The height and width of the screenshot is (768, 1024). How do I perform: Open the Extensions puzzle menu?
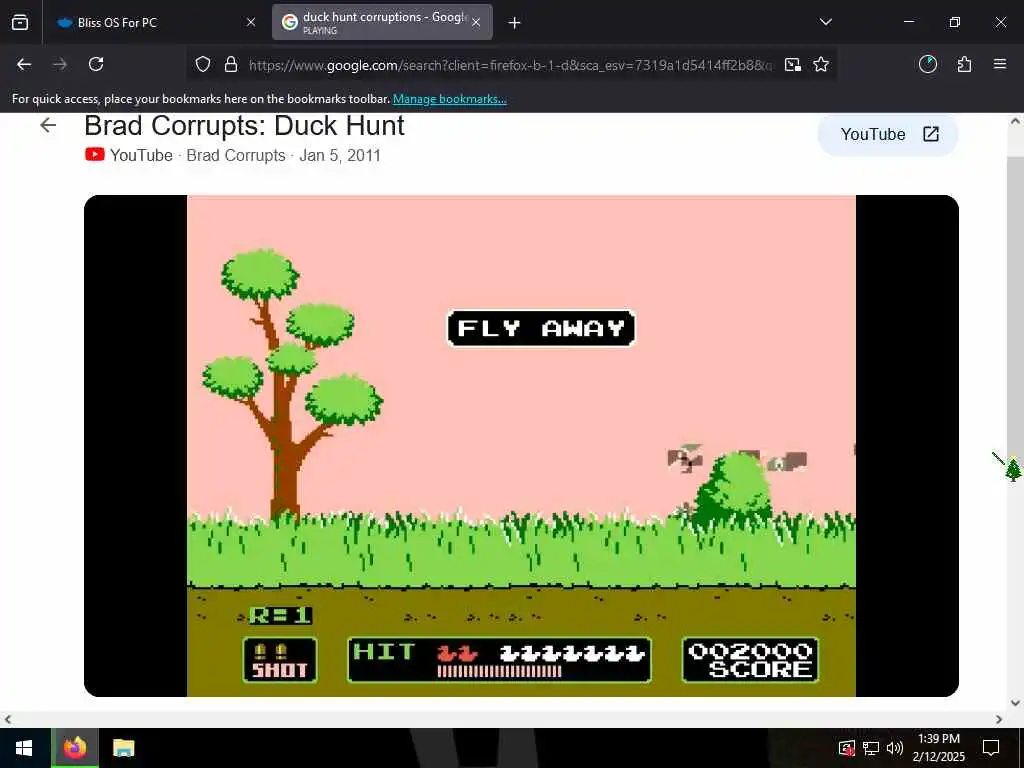(x=964, y=64)
